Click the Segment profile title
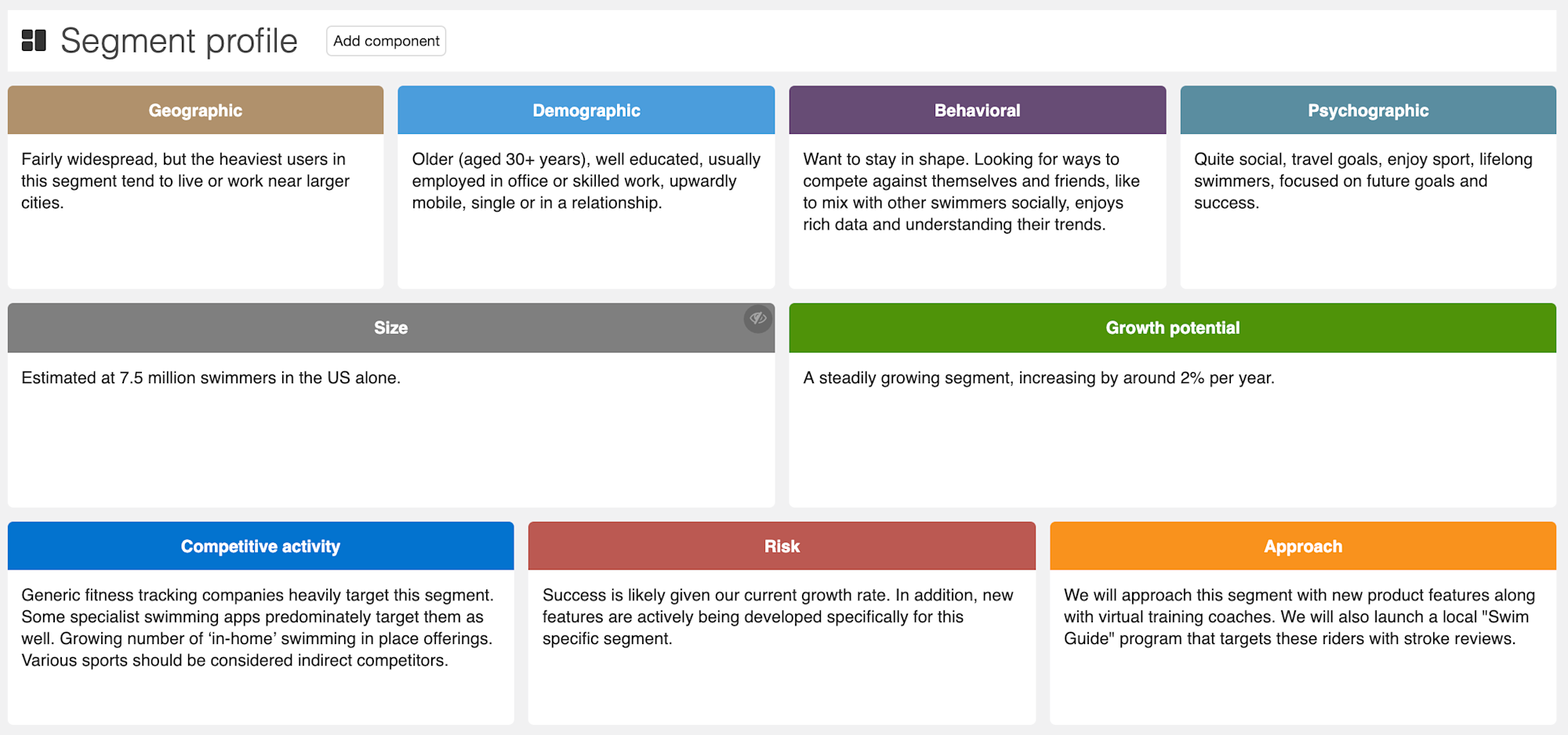The height and width of the screenshot is (735, 1568). coord(179,41)
